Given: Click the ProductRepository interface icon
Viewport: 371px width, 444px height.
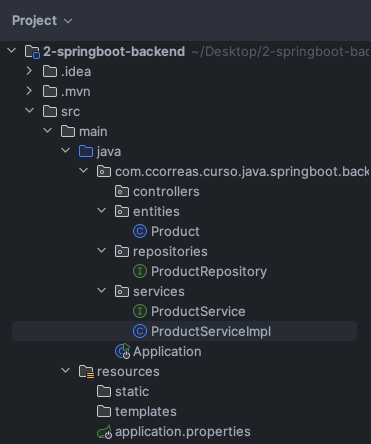Looking at the screenshot, I should click(140, 271).
